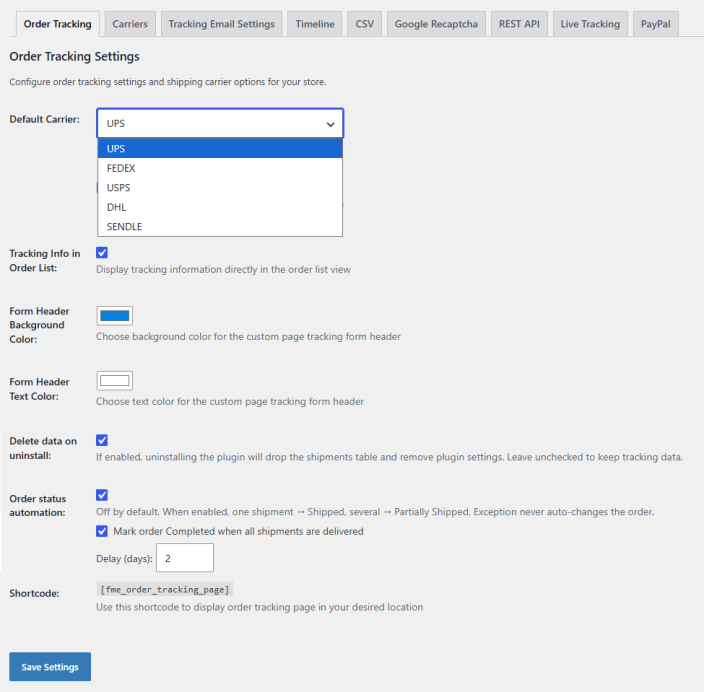Uncheck Tracking Info in Order List

[x=102, y=253]
